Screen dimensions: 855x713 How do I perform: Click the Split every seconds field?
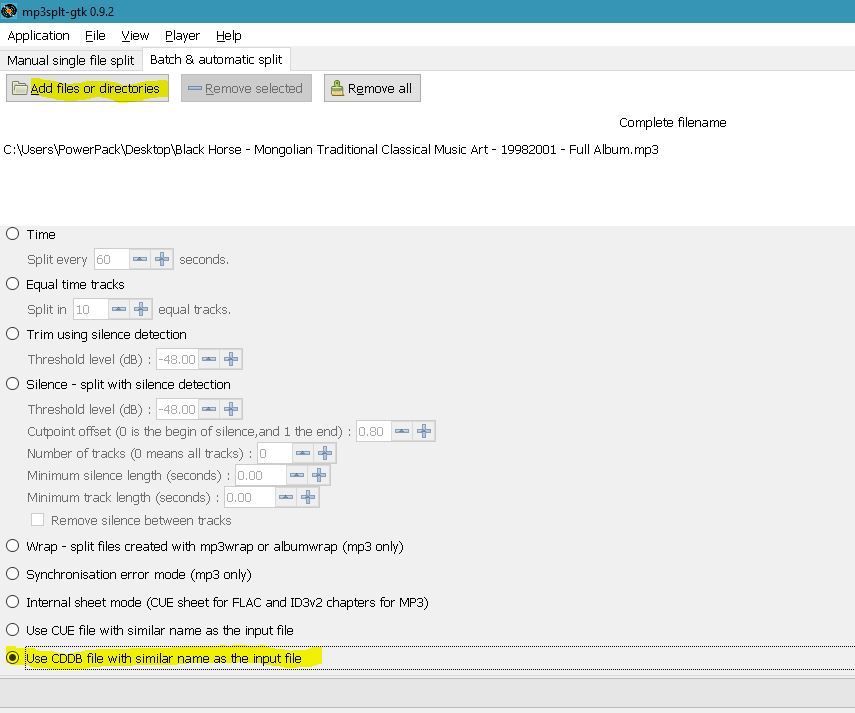pyautogui.click(x=112, y=259)
